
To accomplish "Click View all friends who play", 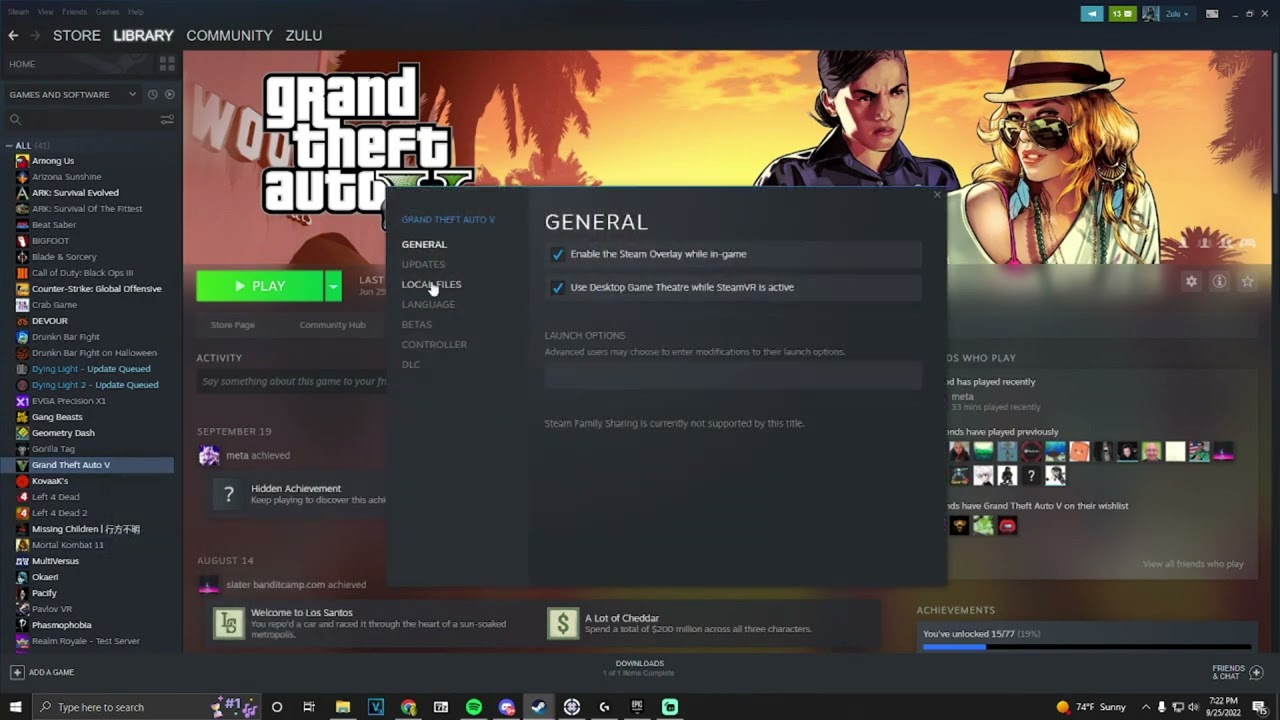I will (x=1193, y=564).
